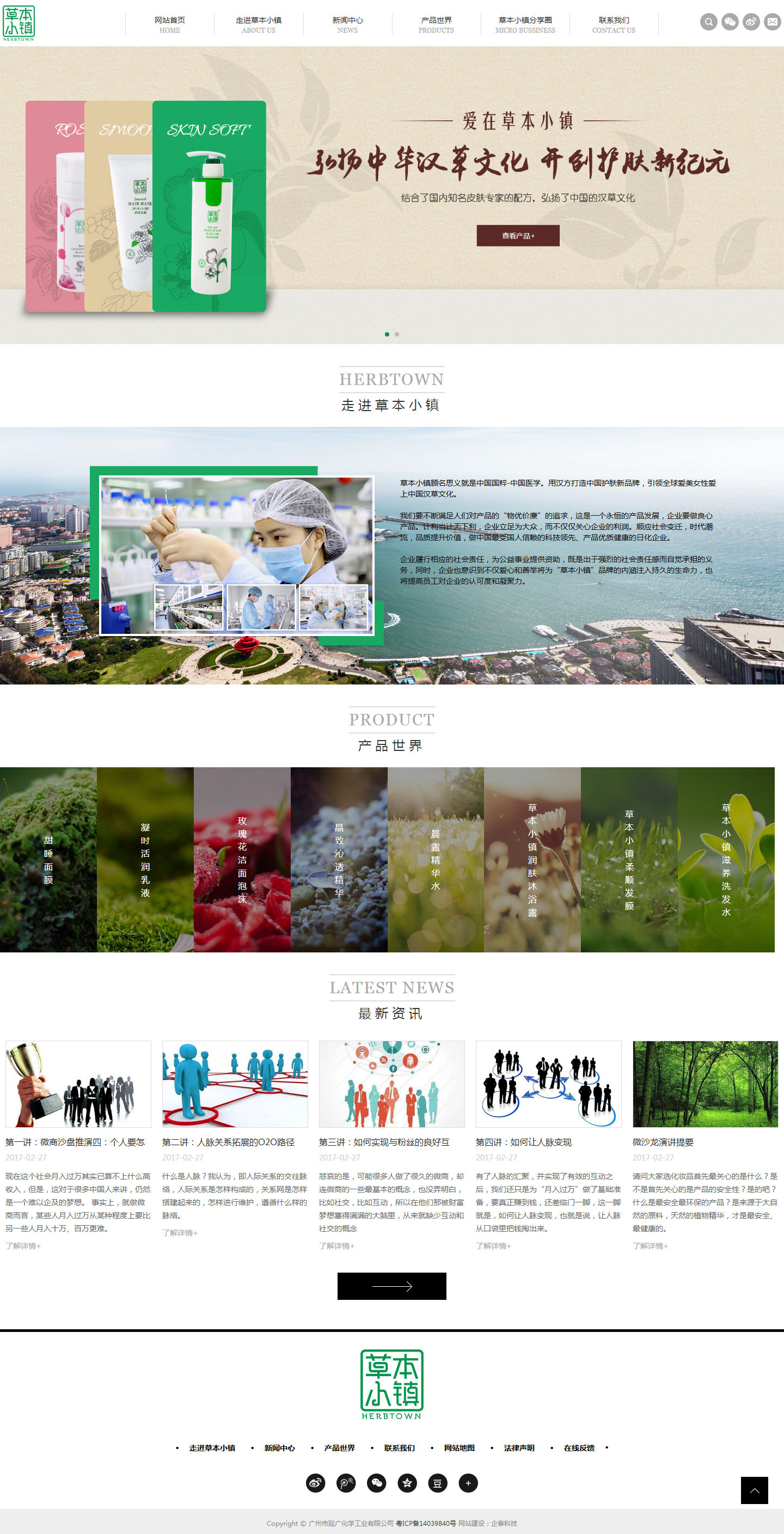Screen dimensions: 784x1534
Task: Click the black WeChat share icon in the footer
Action: point(376,1483)
